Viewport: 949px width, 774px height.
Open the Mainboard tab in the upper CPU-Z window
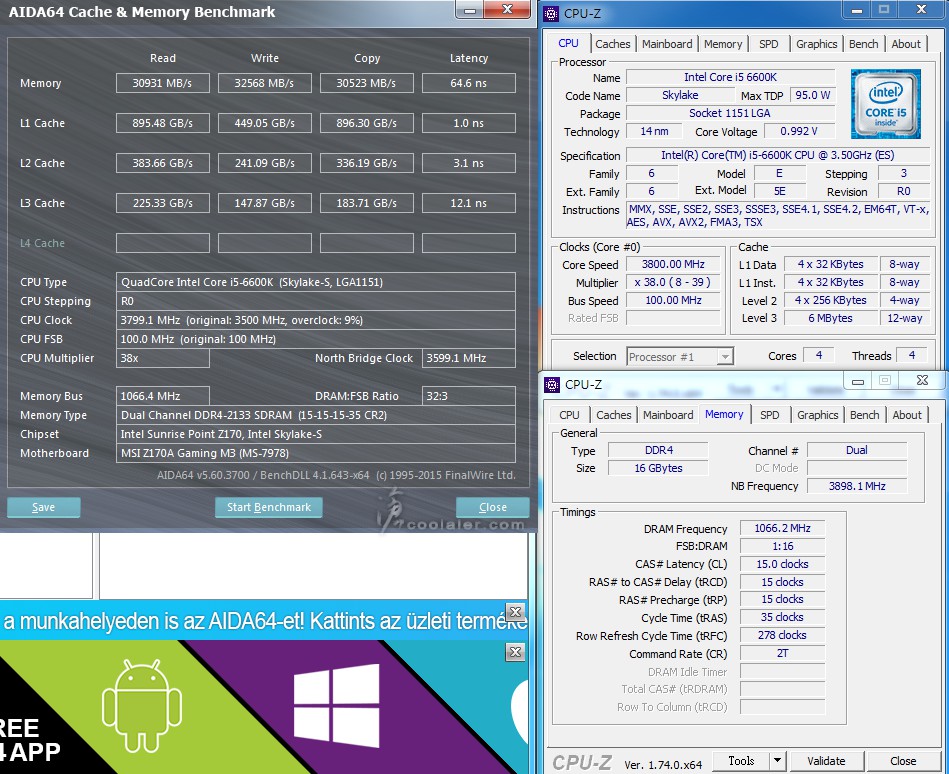pyautogui.click(x=667, y=44)
